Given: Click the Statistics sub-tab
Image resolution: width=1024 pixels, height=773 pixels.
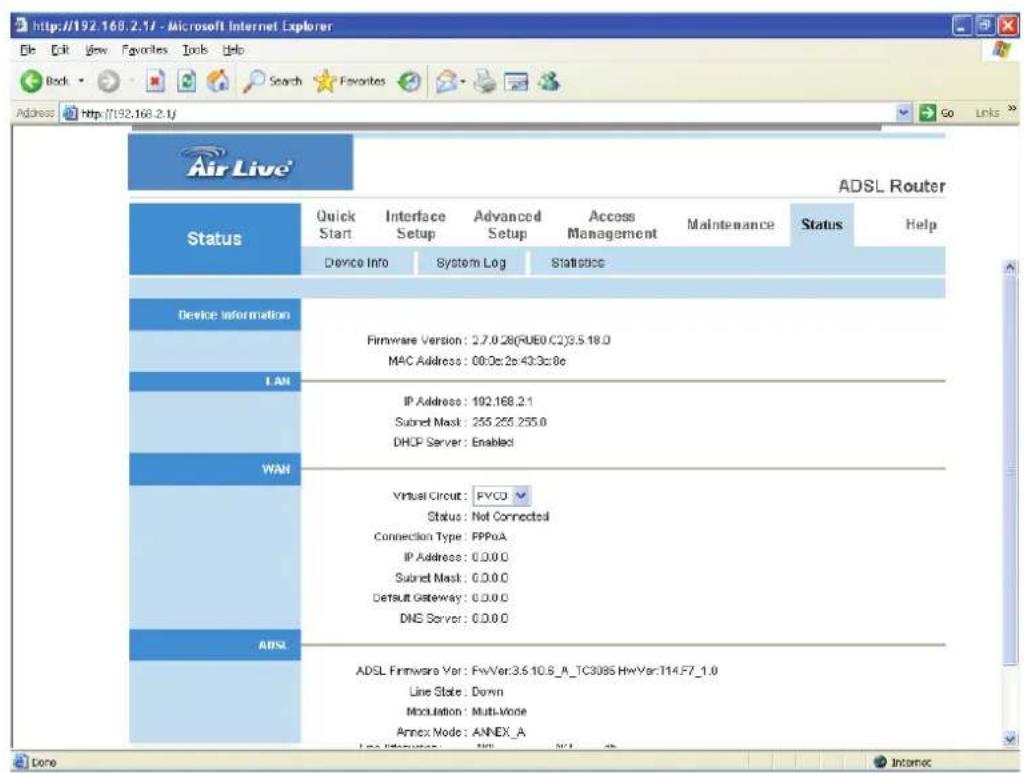Looking at the screenshot, I should [x=577, y=262].
